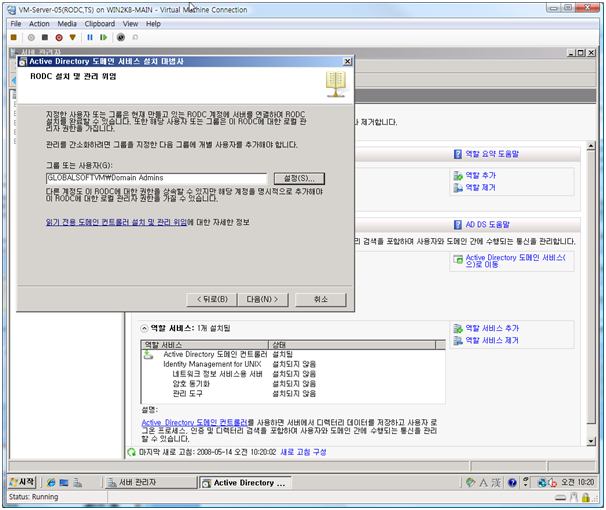Click the orange Save state toolbar icon
The height and width of the screenshot is (510, 606).
(x=73, y=37)
